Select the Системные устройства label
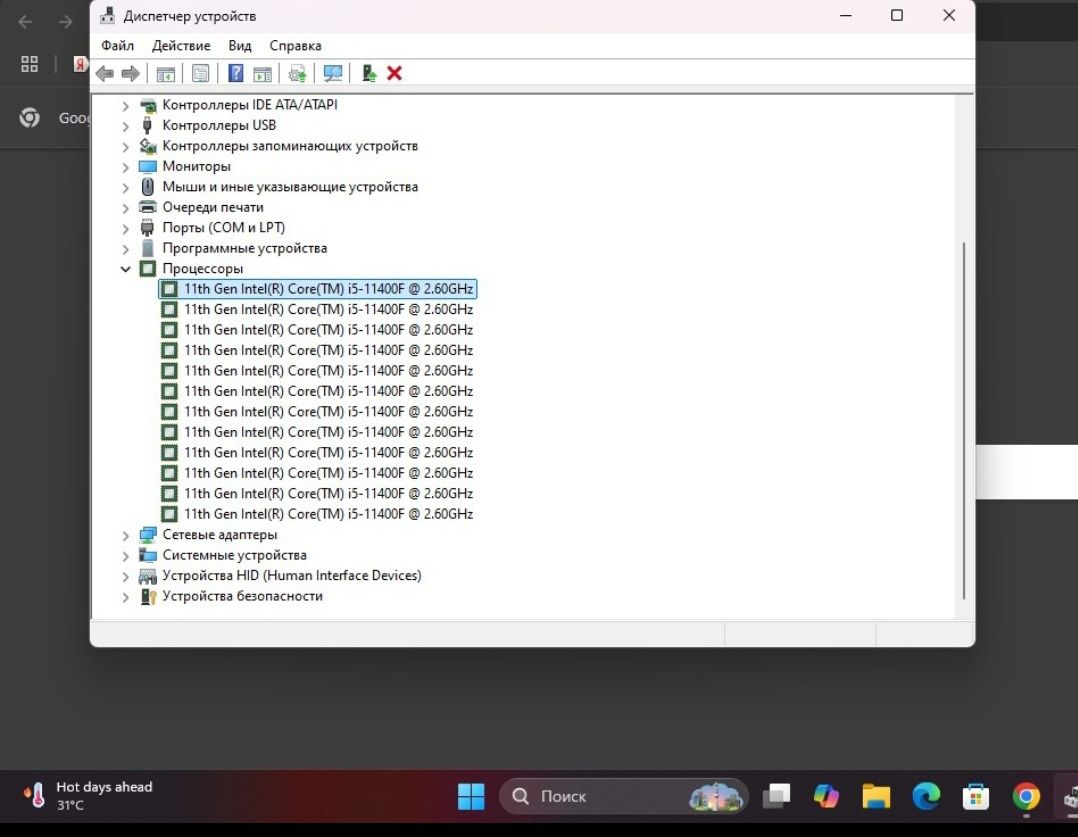The image size is (1078, 837). [x=234, y=555]
